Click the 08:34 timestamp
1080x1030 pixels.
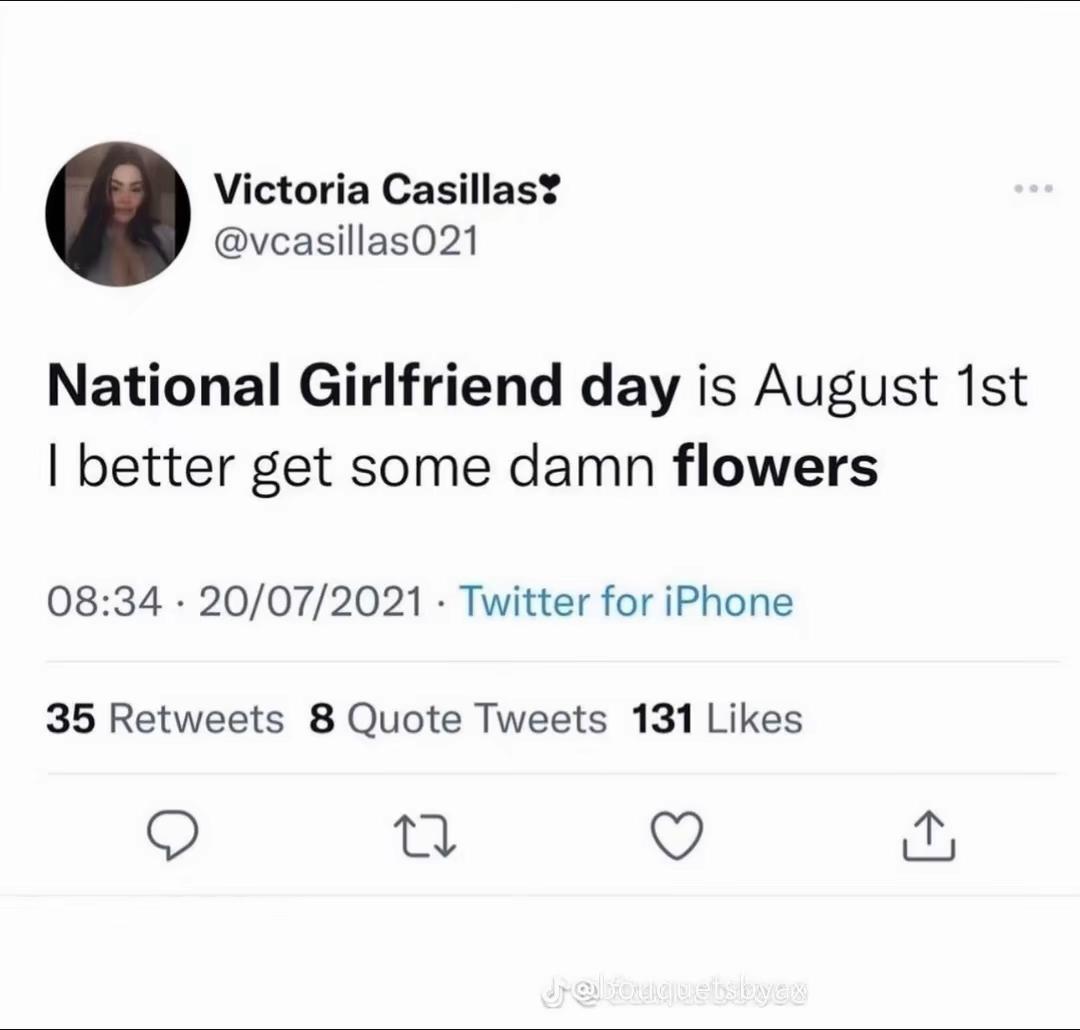tap(105, 601)
